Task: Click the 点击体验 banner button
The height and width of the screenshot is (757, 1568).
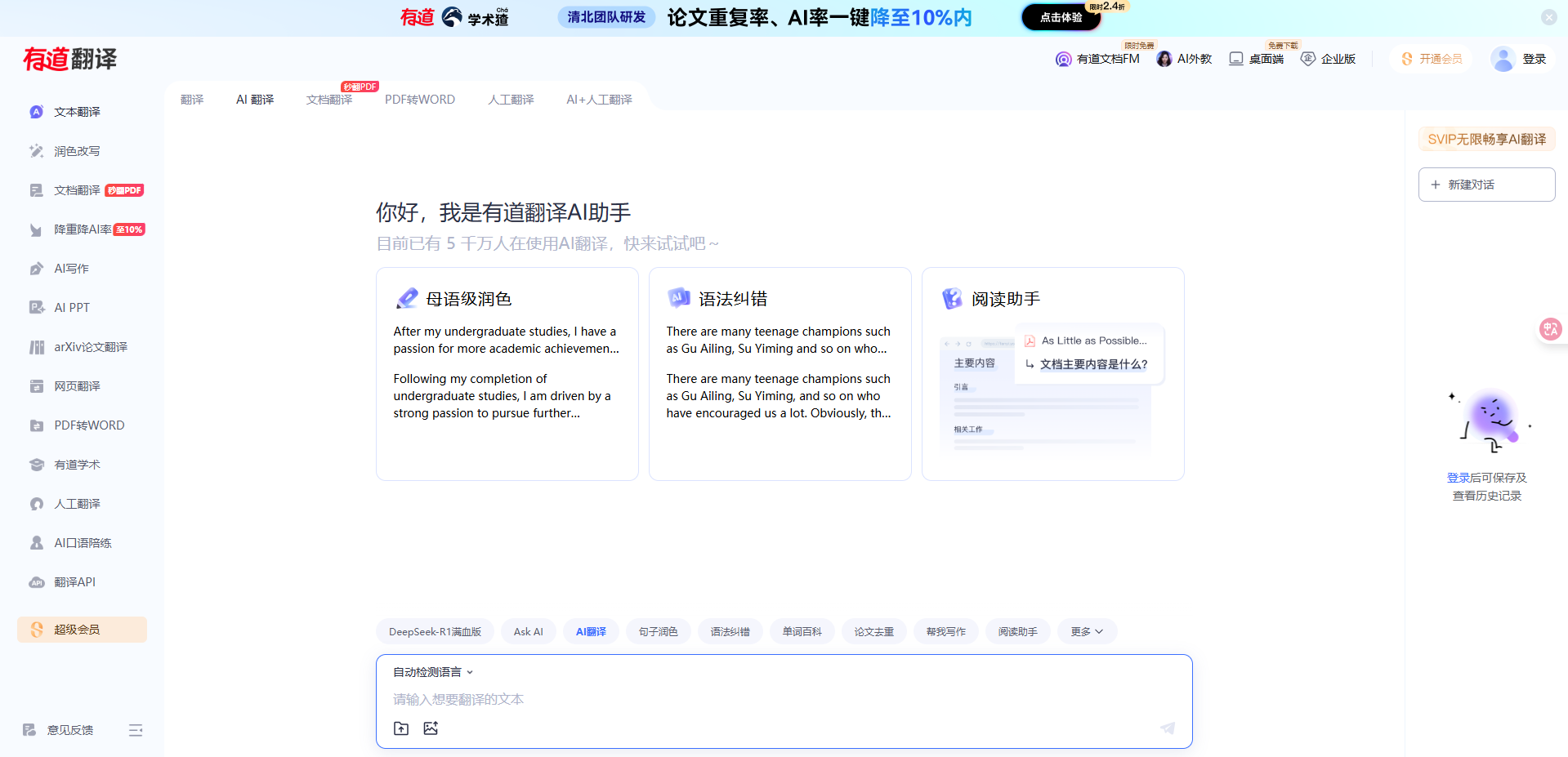Action: [1061, 17]
